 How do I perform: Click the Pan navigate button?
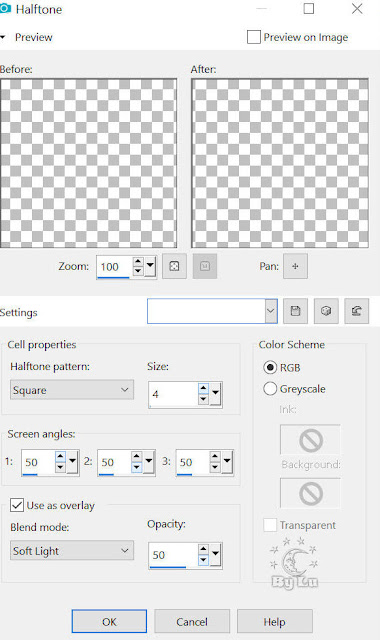click(295, 266)
